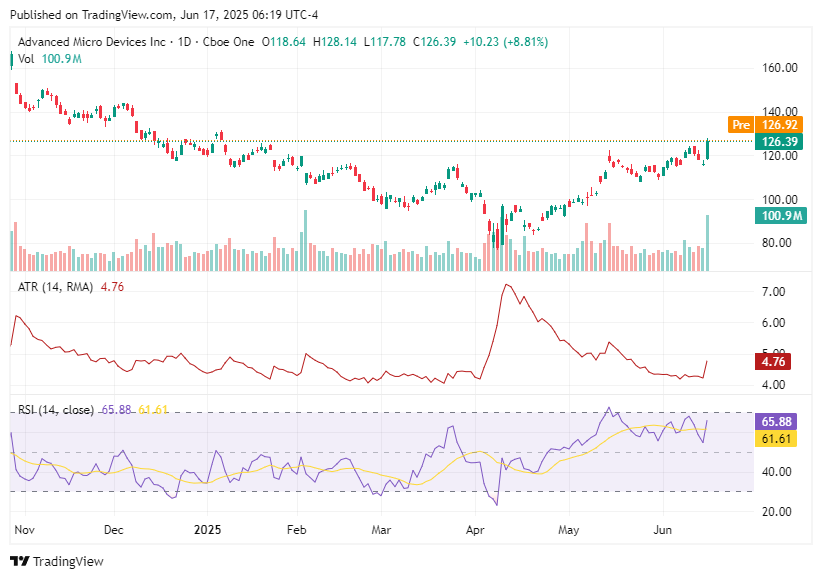The image size is (822, 579).
Task: Click the Vol value 100.9 M in legend
Action: pyautogui.click(x=62, y=59)
